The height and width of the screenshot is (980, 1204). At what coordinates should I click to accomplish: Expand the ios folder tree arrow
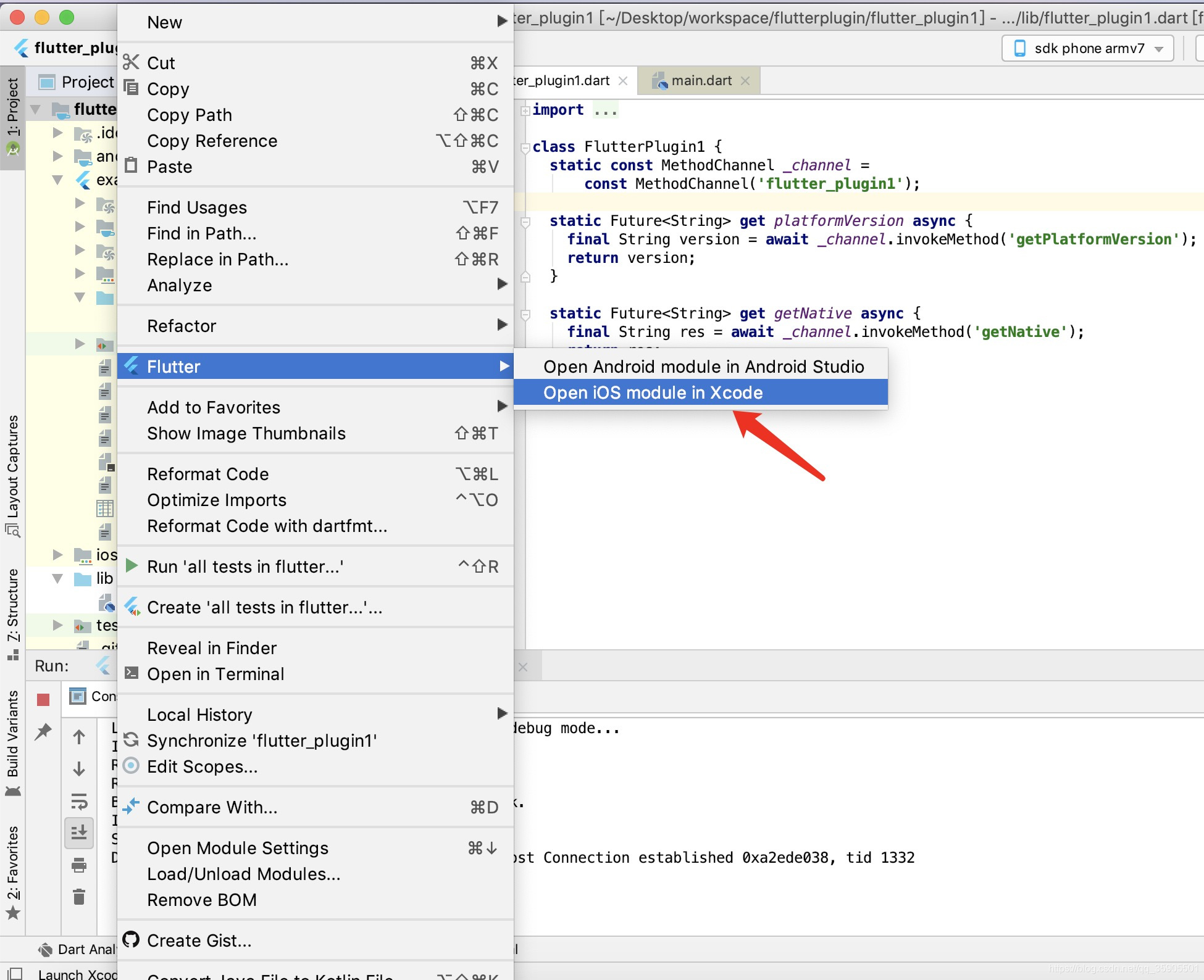(57, 555)
